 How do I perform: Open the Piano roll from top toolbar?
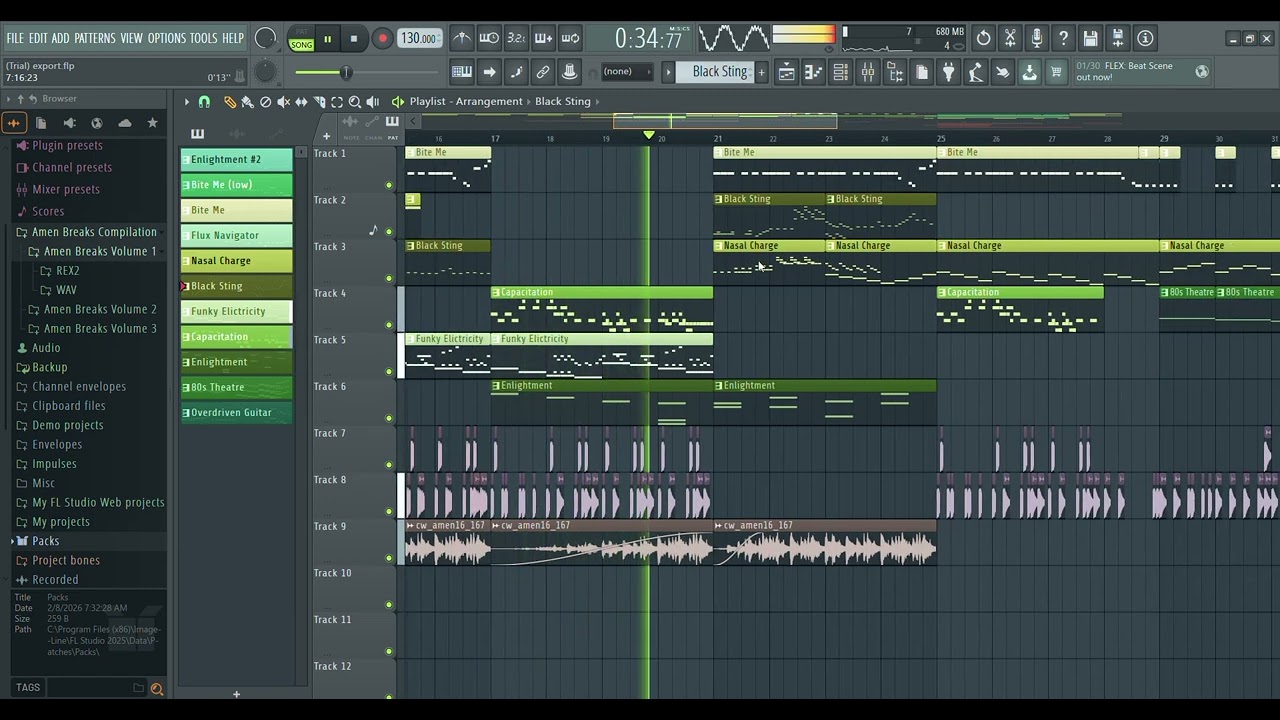(x=813, y=72)
